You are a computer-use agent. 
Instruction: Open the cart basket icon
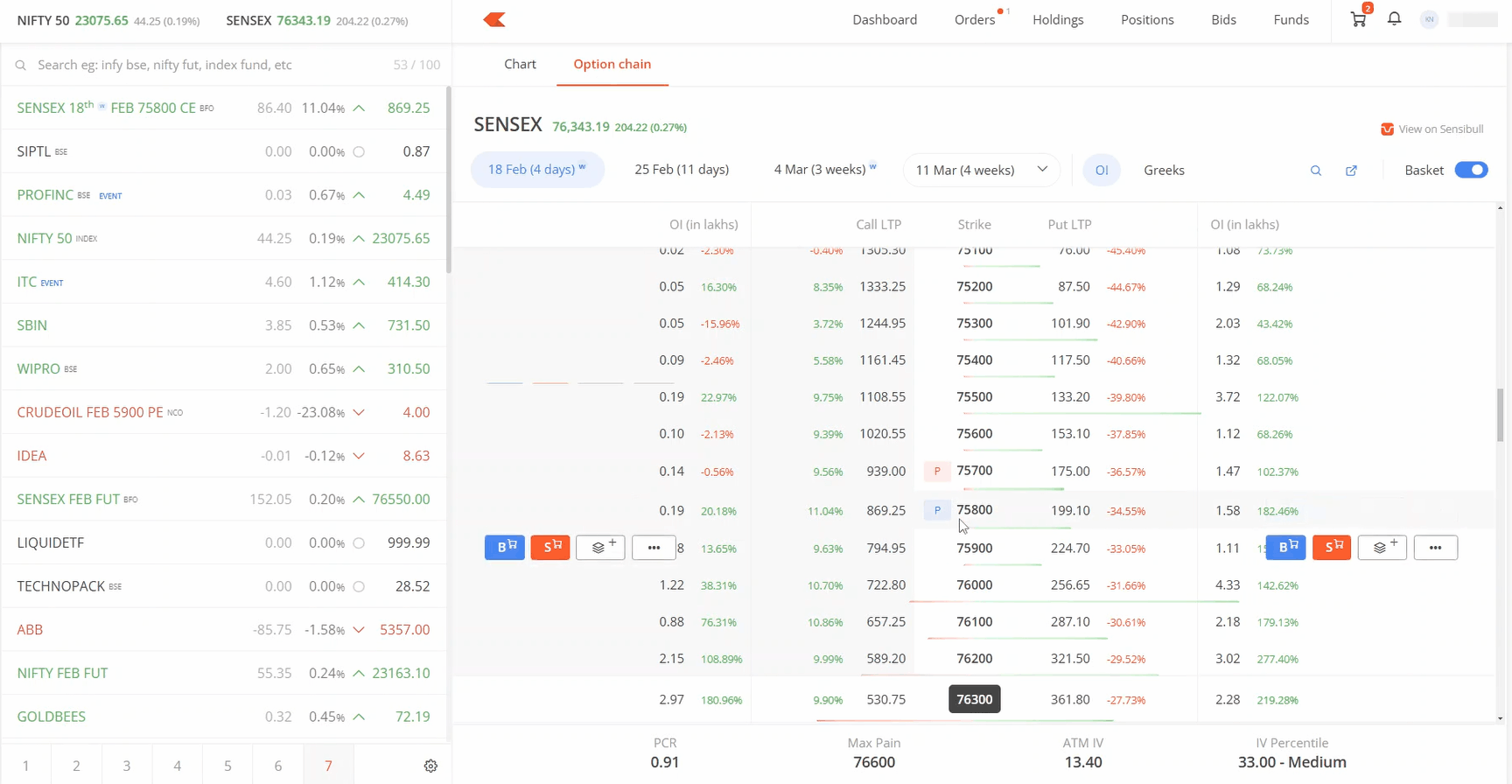(x=1358, y=19)
